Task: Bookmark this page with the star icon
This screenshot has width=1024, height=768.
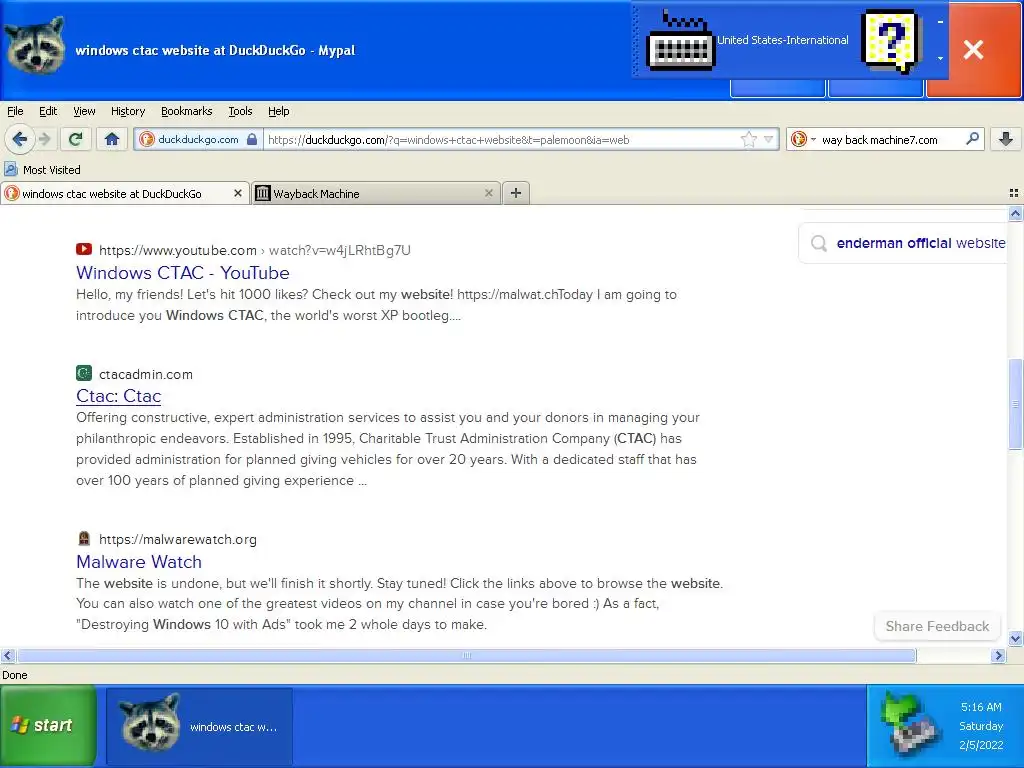Action: [748, 139]
